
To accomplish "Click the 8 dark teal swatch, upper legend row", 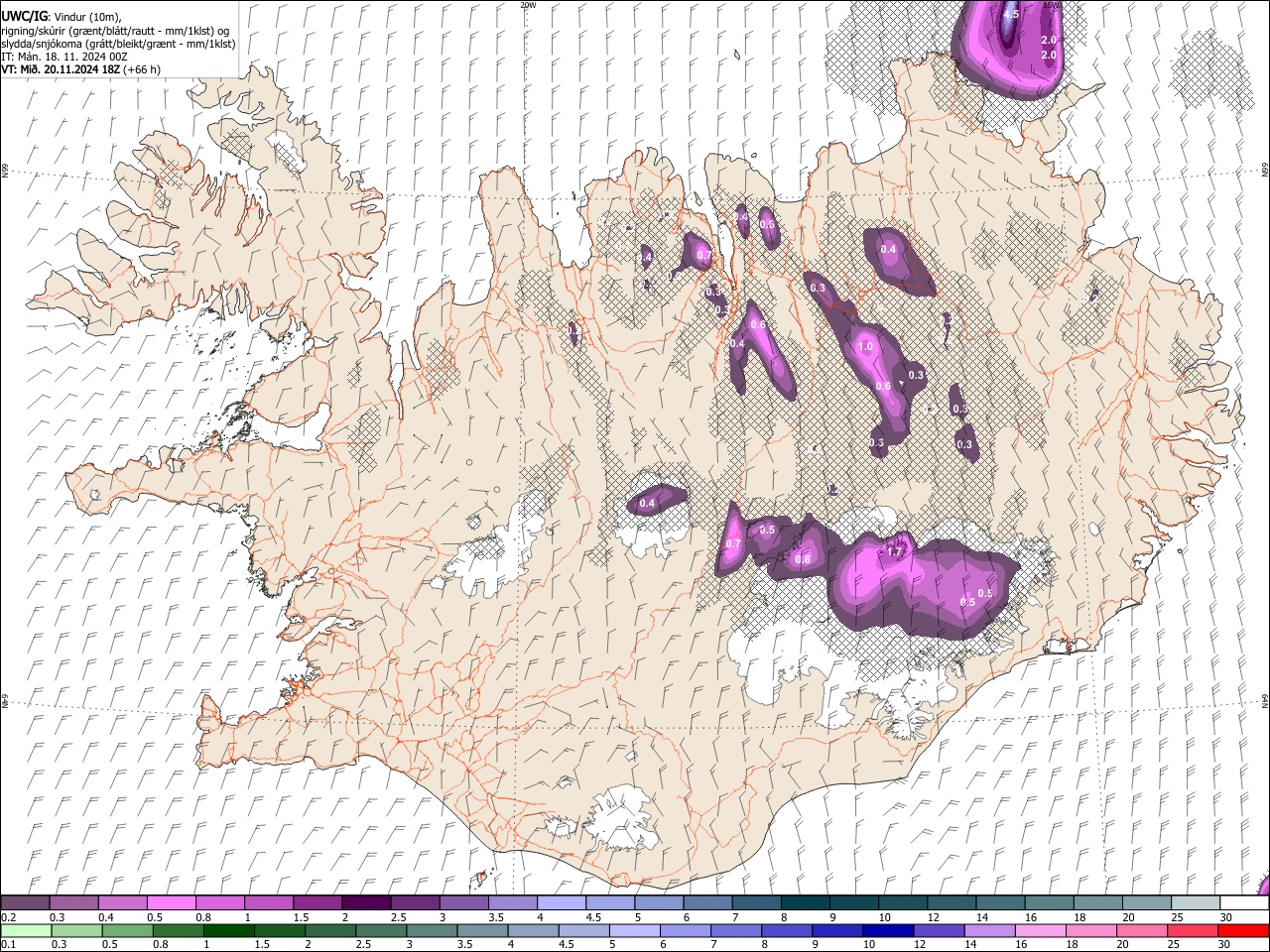I will [x=806, y=903].
